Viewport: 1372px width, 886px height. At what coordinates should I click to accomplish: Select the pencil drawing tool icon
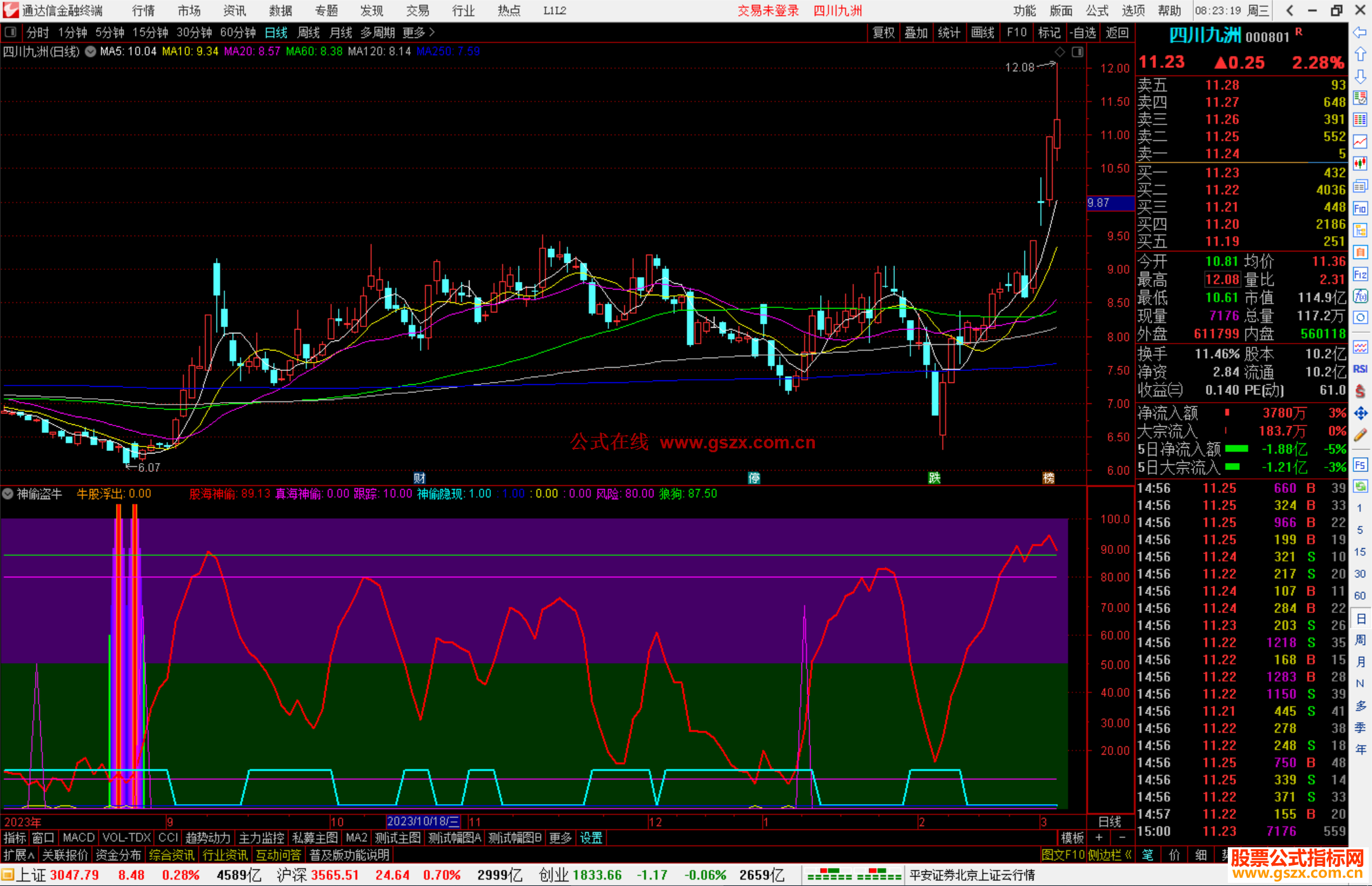1360,435
